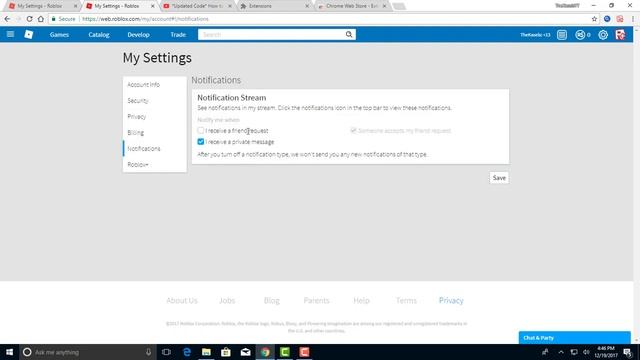
Task: Open the Mail app from taskbar
Action: 245,352
